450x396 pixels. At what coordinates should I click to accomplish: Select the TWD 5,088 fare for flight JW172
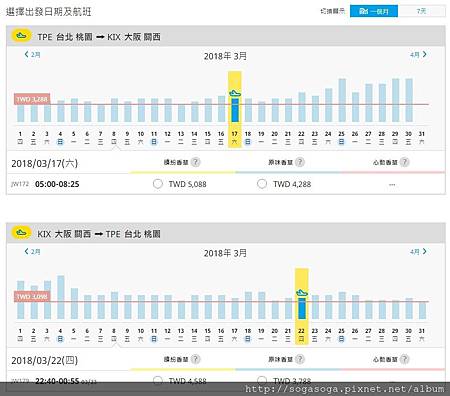pyautogui.click(x=158, y=184)
